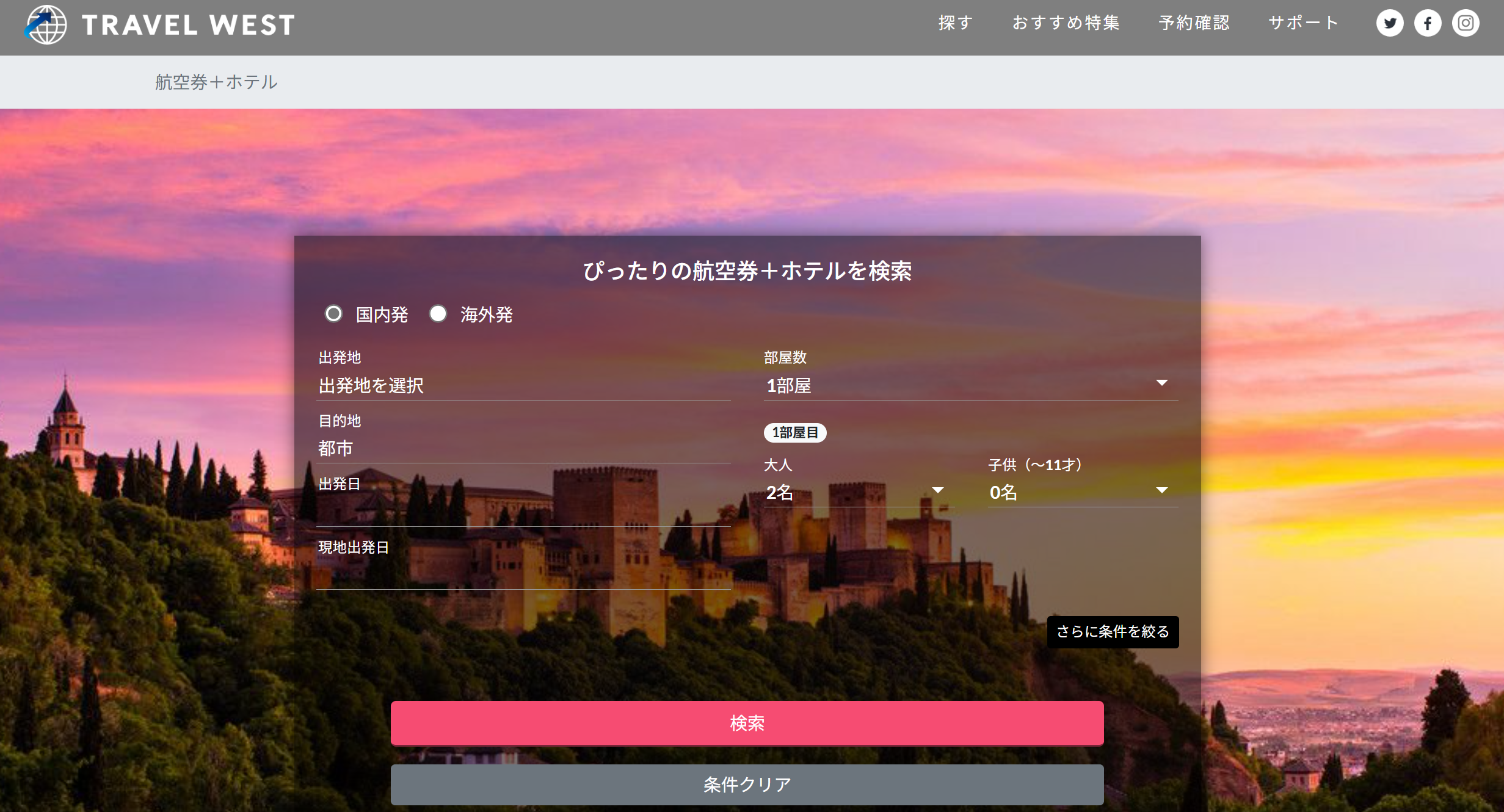The height and width of the screenshot is (812, 1504).
Task: Select the 国内発 radio button
Action: click(x=333, y=314)
